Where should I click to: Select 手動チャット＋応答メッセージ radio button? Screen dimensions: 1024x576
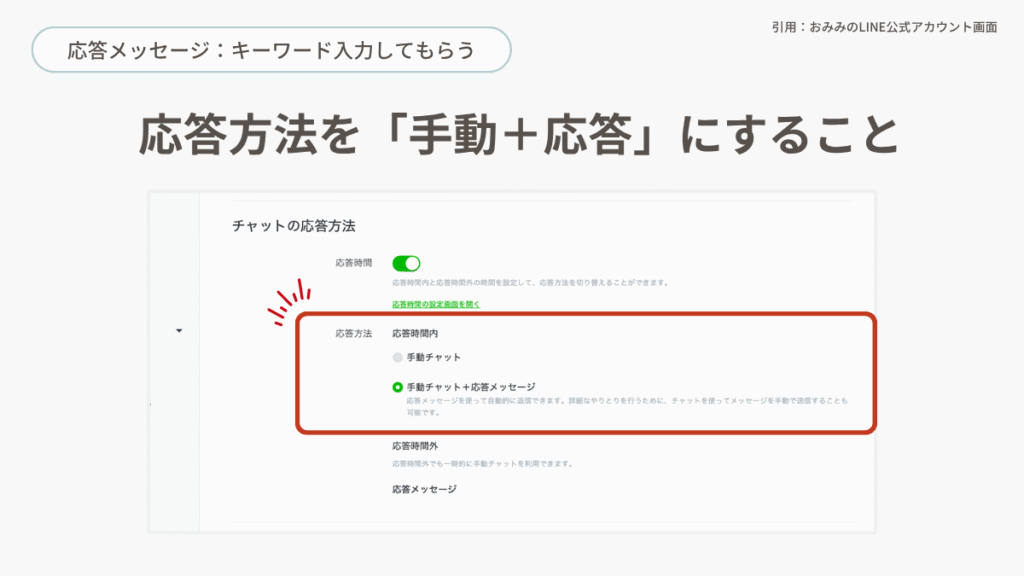point(397,386)
